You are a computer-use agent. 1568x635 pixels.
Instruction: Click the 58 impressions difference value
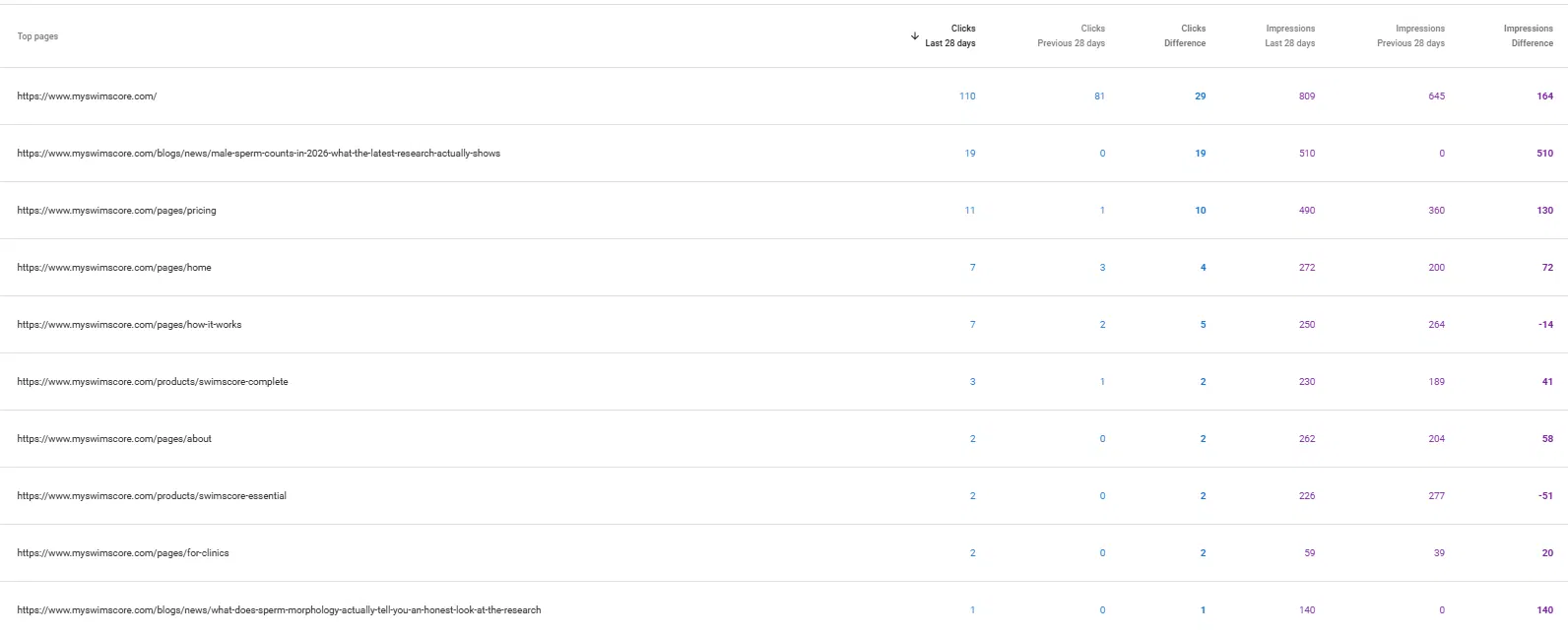click(1547, 439)
